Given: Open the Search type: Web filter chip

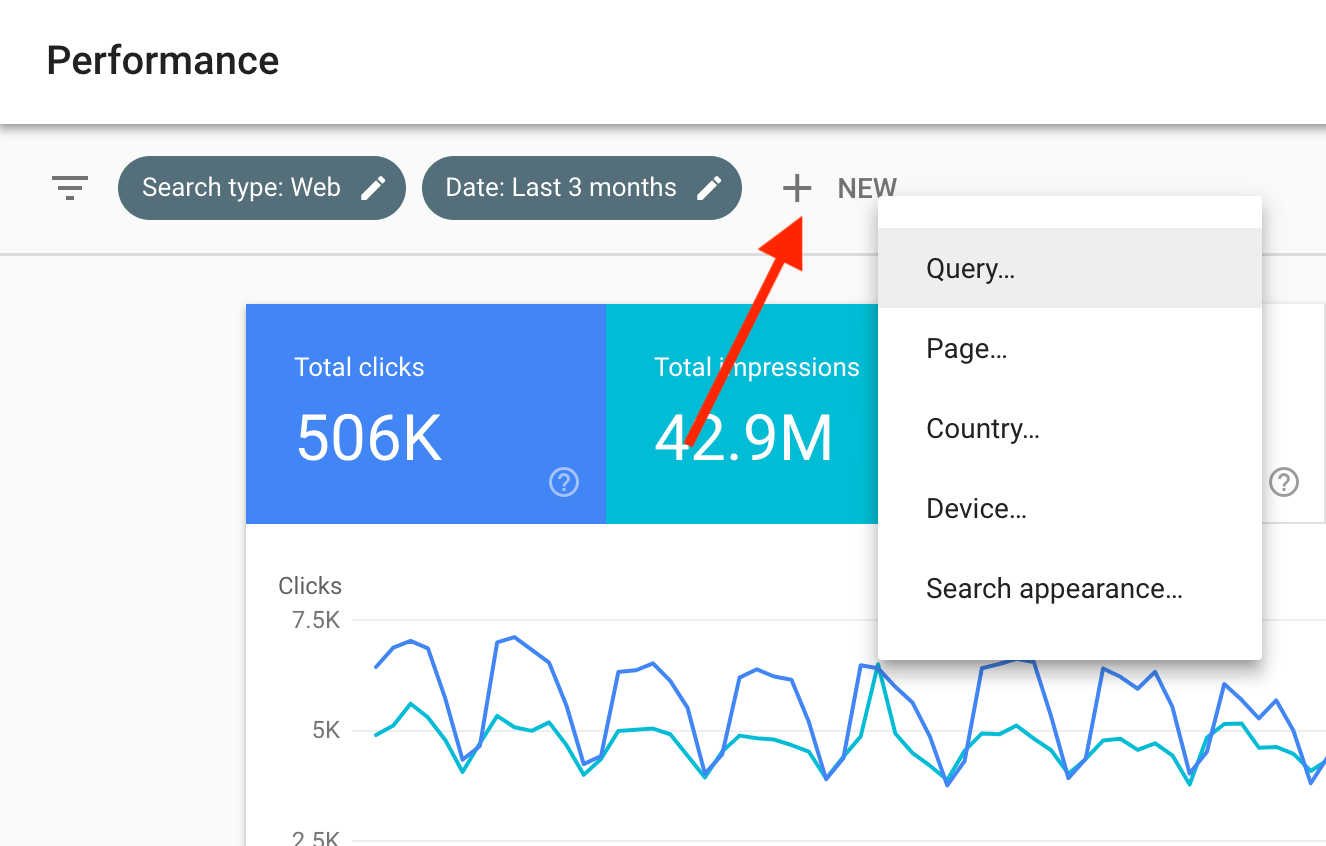Looking at the screenshot, I should [262, 188].
